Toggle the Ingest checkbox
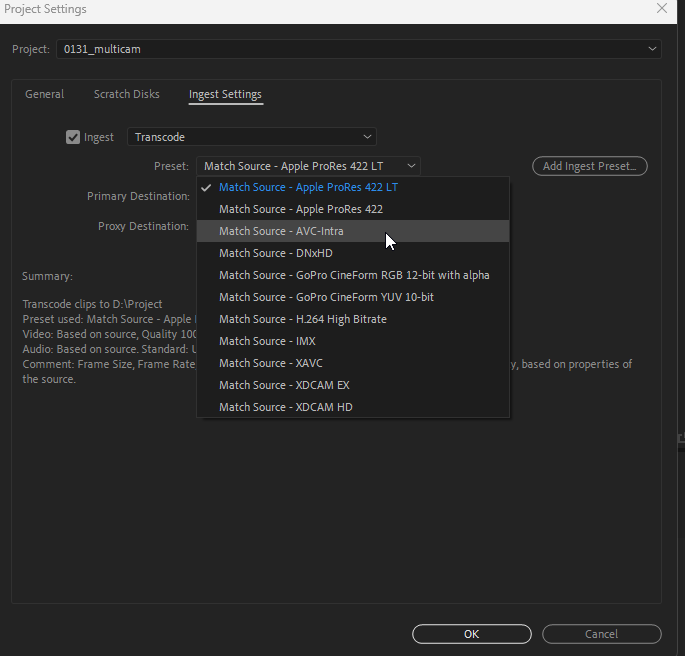Image resolution: width=685 pixels, height=656 pixels. 73,137
